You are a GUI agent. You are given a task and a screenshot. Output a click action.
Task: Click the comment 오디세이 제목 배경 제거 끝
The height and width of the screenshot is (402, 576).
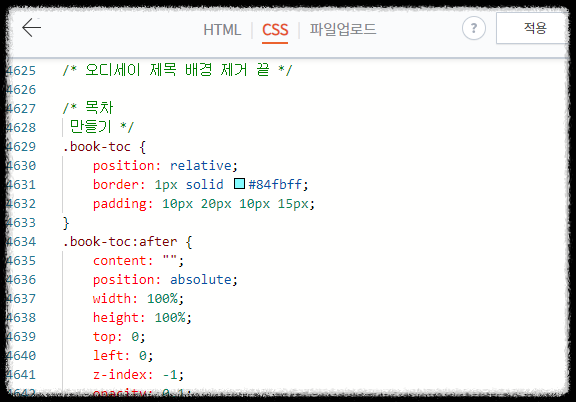(x=177, y=70)
